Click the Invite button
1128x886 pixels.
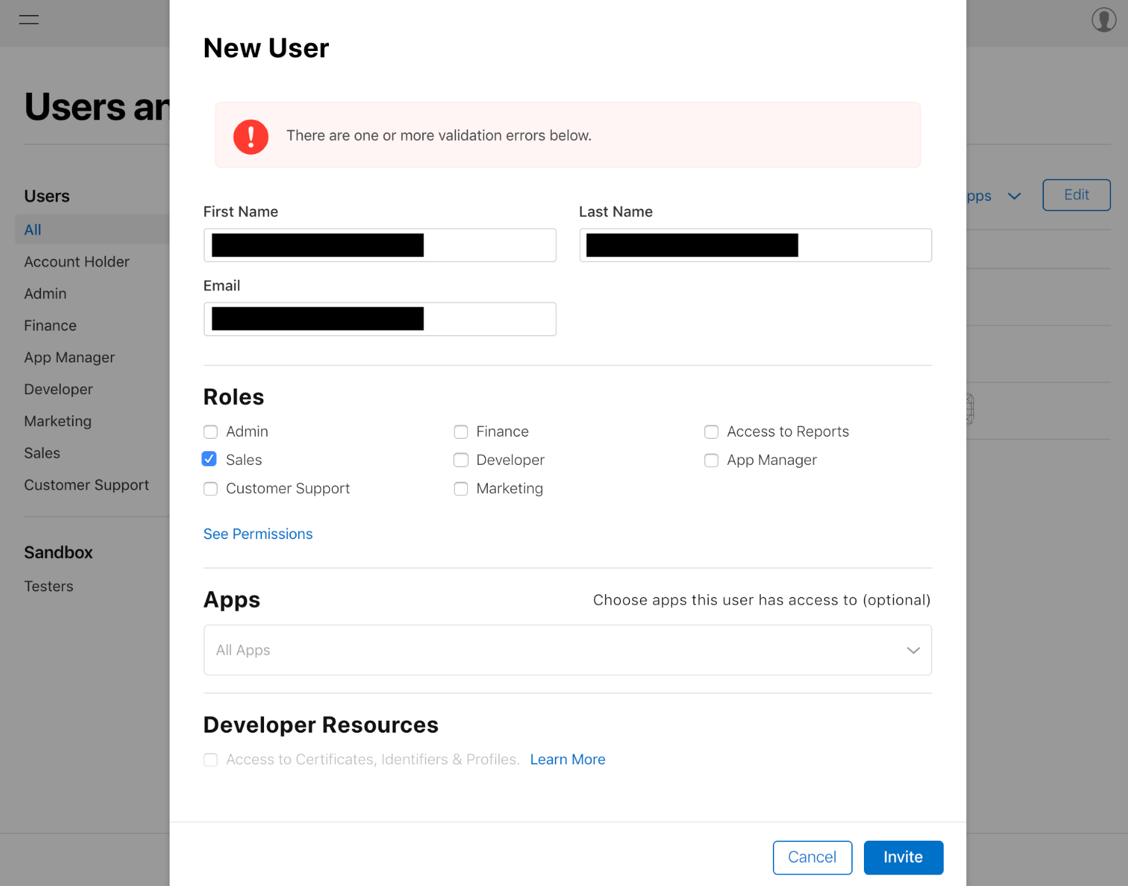pos(903,857)
